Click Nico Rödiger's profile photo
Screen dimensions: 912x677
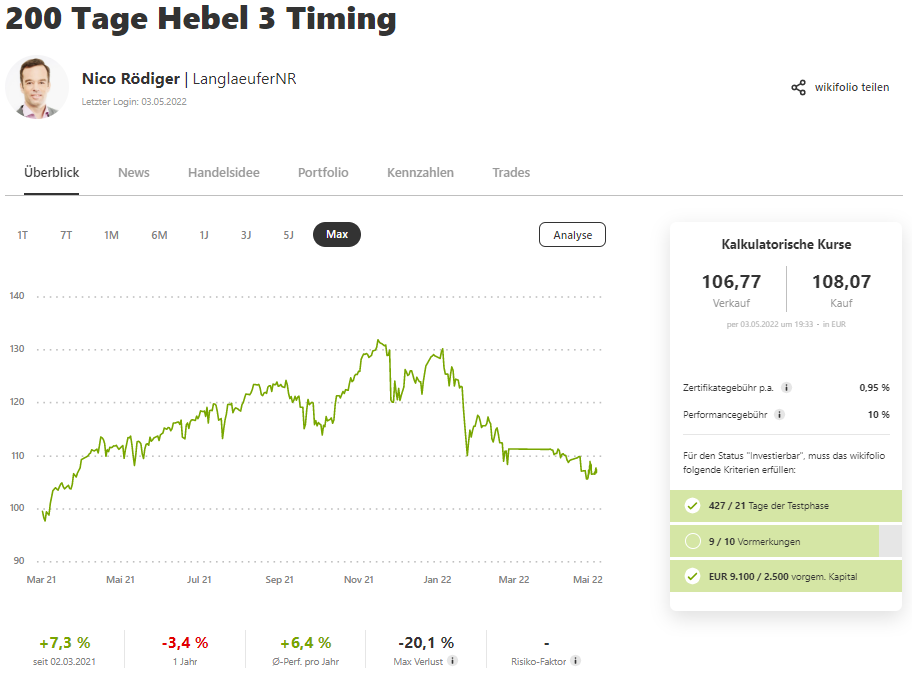pyautogui.click(x=37, y=87)
